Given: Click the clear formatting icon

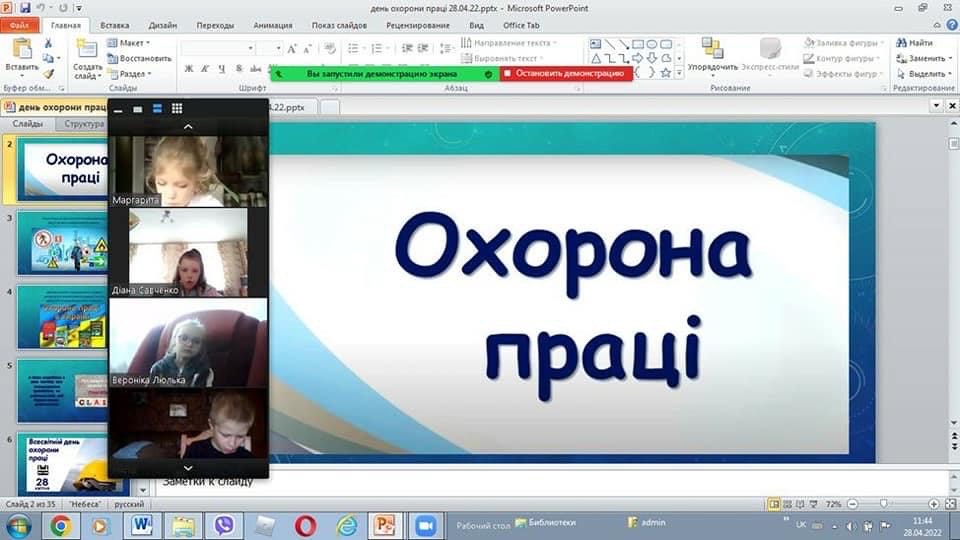Looking at the screenshot, I should tap(330, 48).
